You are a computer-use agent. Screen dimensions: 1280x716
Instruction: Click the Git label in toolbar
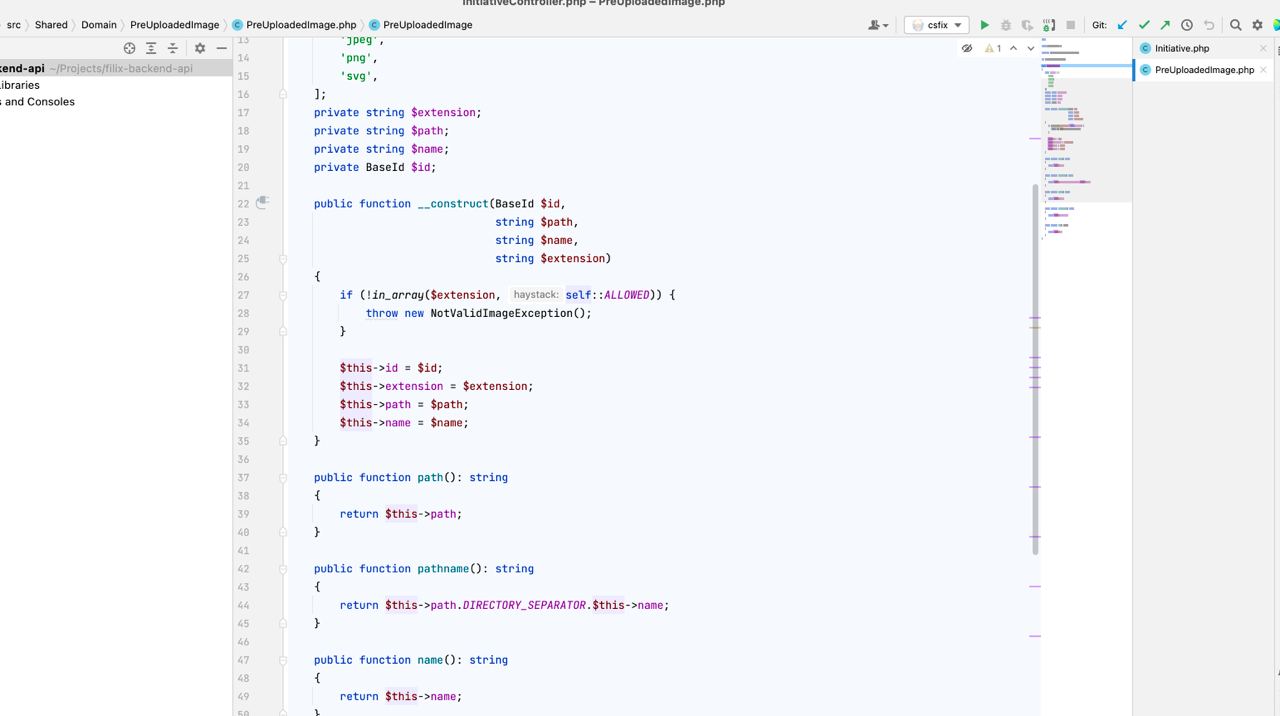click(1098, 25)
